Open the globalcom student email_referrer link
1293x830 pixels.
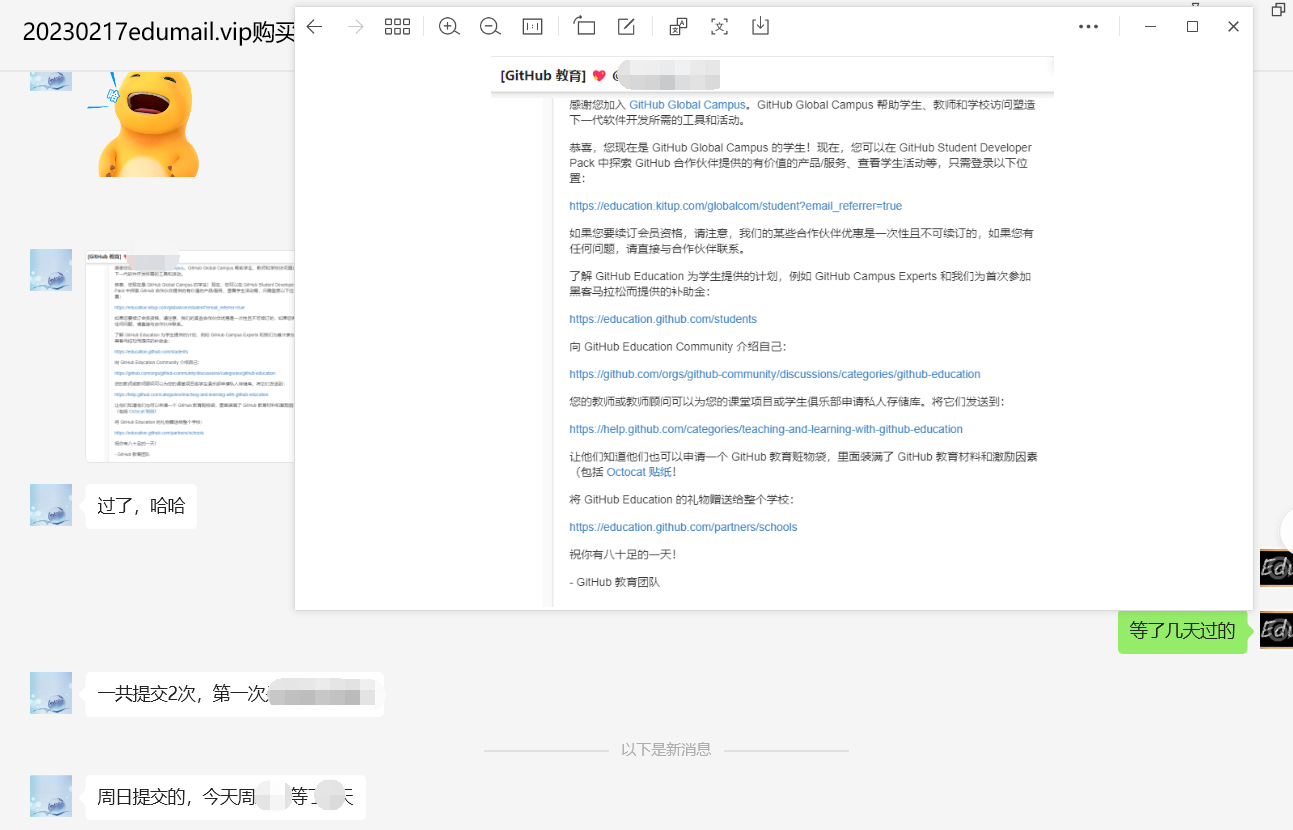(x=735, y=206)
